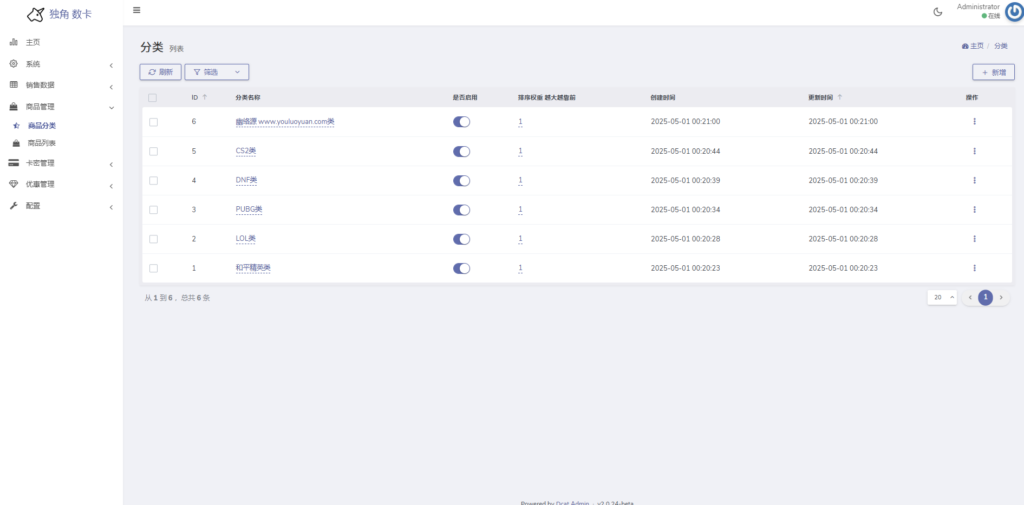
Task: Sort by update time column arrow
Action: 840,97
